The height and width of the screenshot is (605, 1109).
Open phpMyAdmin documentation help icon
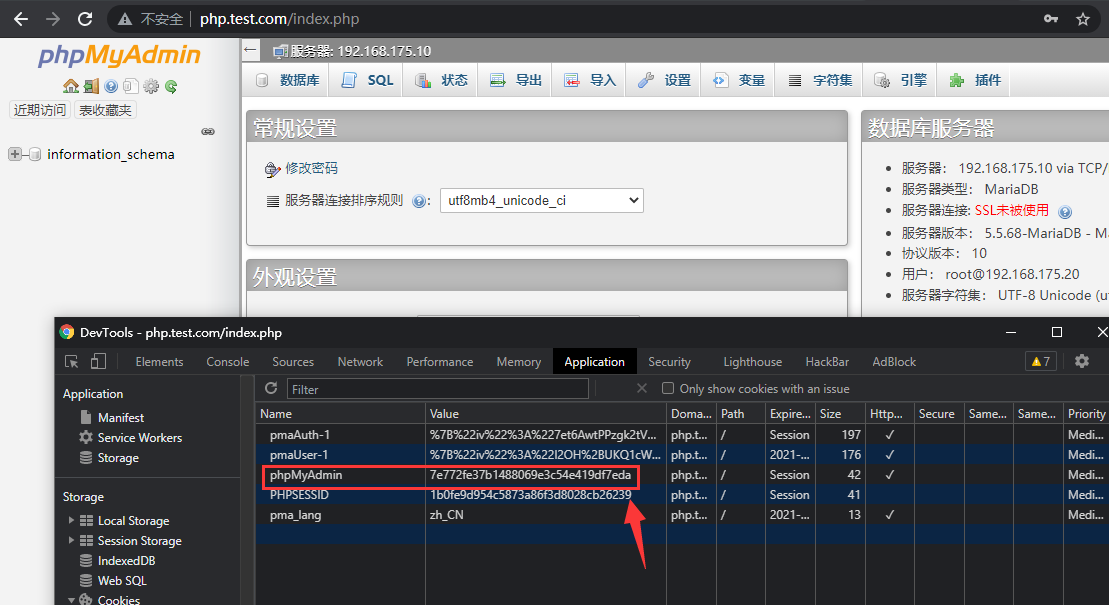click(111, 87)
